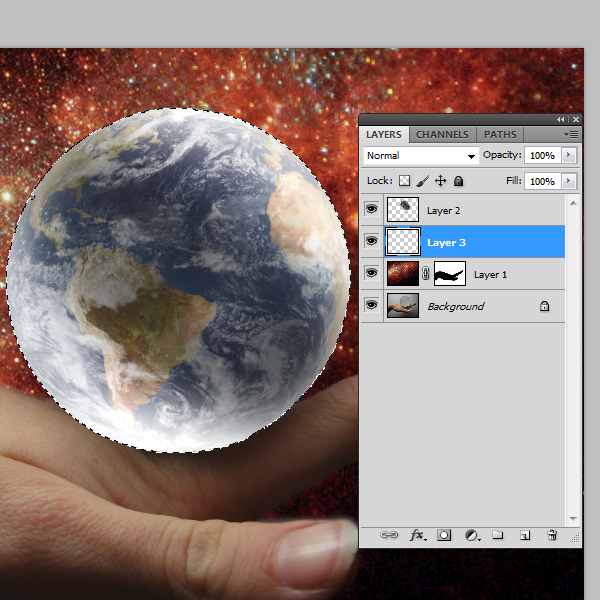Click layers list scroll down arrow

pos(573,519)
